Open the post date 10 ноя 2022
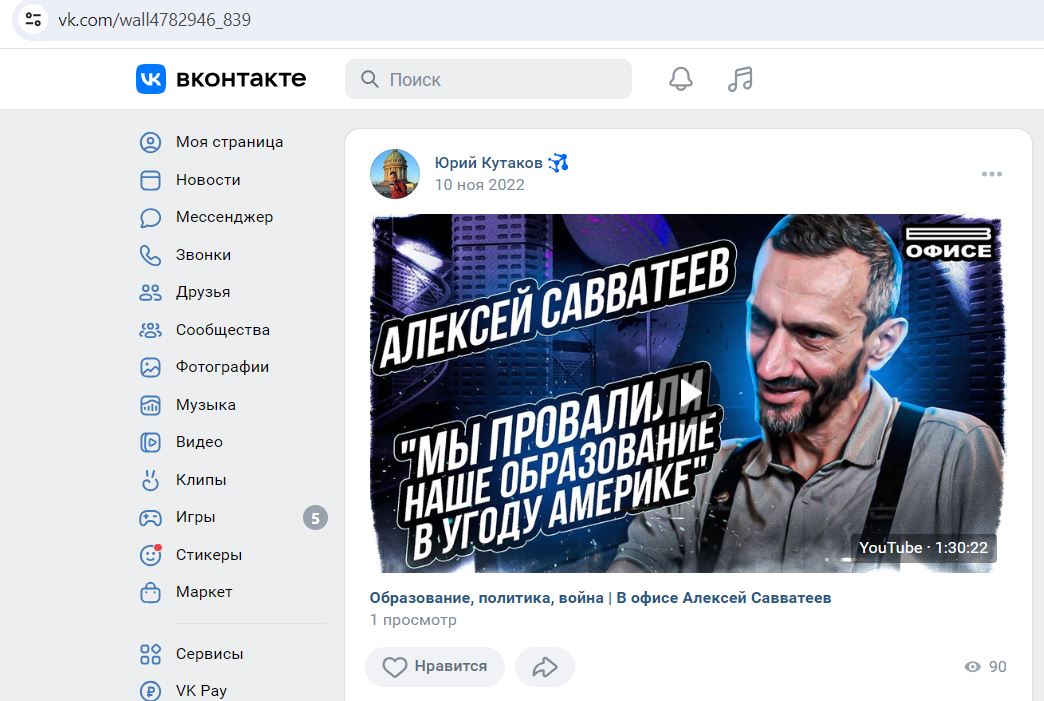Viewport: 1044px width, 701px height. click(x=479, y=185)
